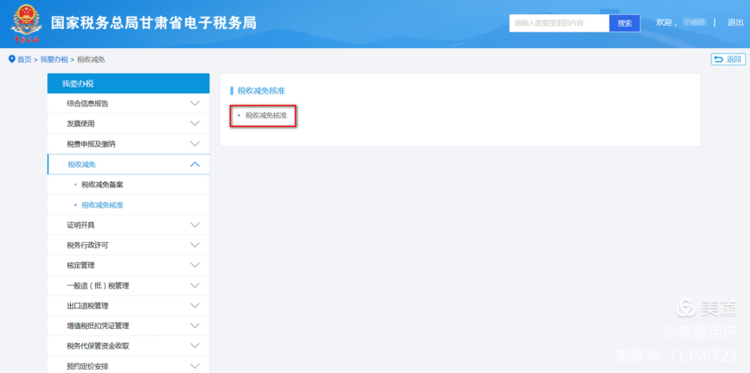The image size is (750, 373).
Task: Expand the 一般退（抵）税管理 chevron
Action: click(x=195, y=285)
